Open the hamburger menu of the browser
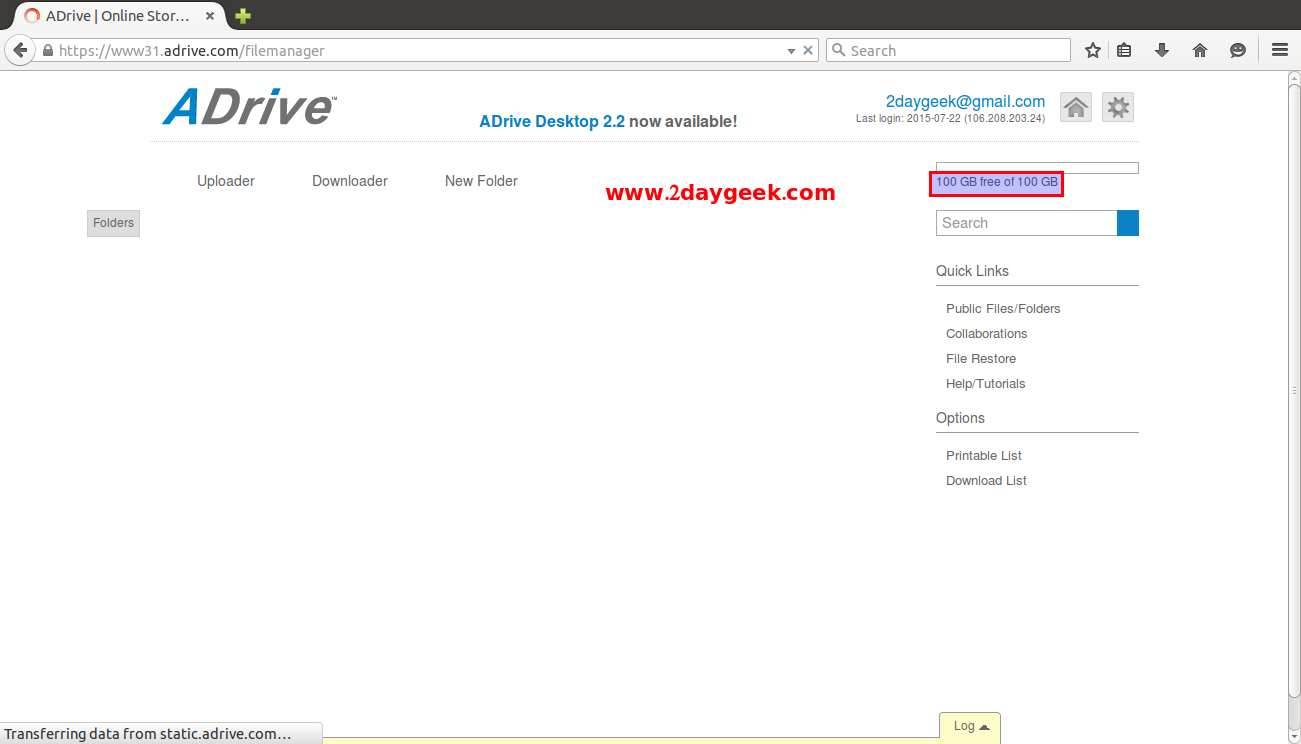This screenshot has width=1301, height=744. [1280, 50]
